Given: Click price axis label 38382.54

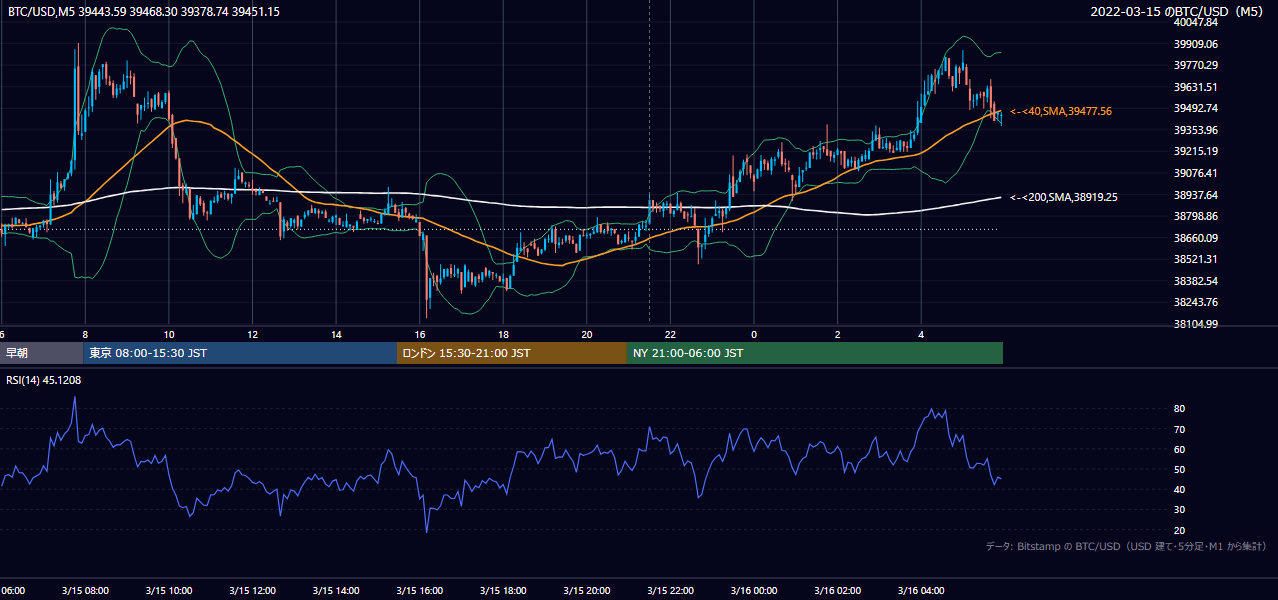Looking at the screenshot, I should click(1196, 281).
